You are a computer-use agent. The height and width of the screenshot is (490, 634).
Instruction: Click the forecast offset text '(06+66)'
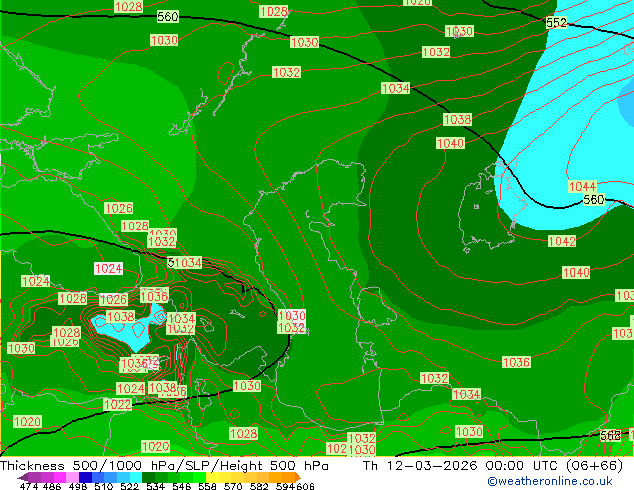tap(594, 466)
